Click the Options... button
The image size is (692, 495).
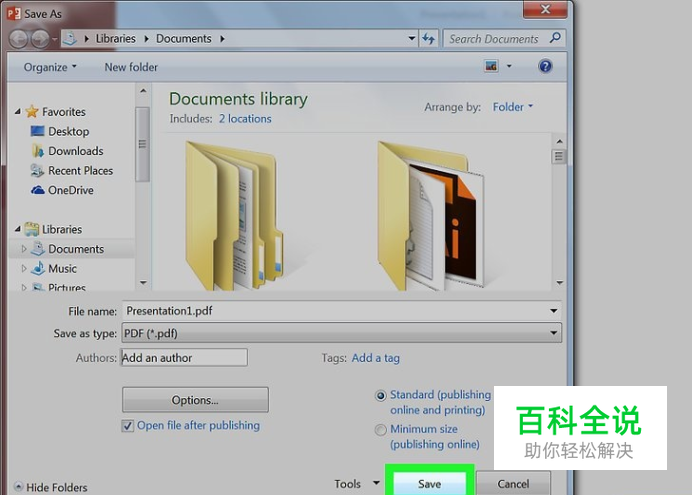point(195,400)
